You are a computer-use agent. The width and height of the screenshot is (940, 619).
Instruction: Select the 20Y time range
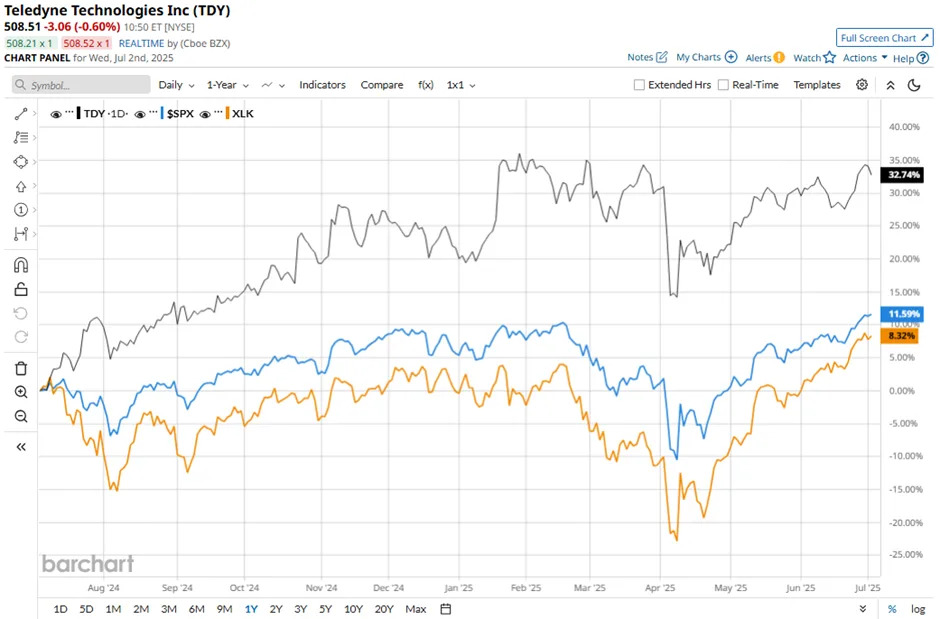pyautogui.click(x=384, y=609)
